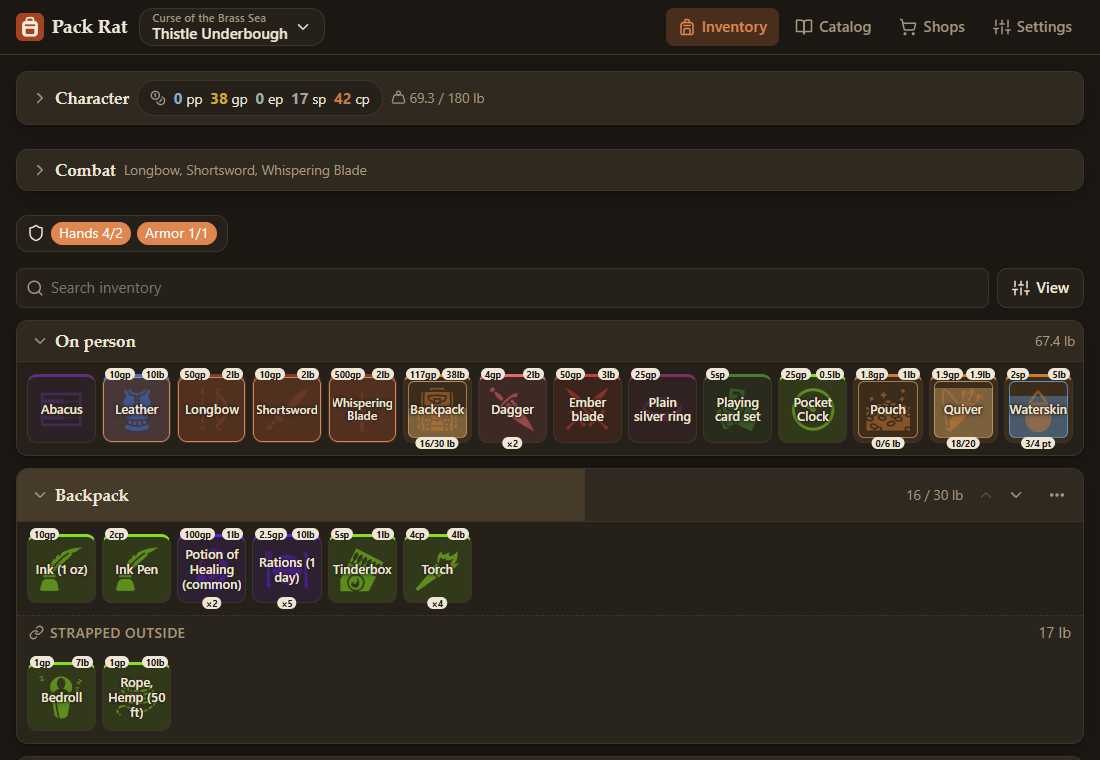The height and width of the screenshot is (760, 1100).
Task: Select the Leather armor tile
Action: pos(137,409)
